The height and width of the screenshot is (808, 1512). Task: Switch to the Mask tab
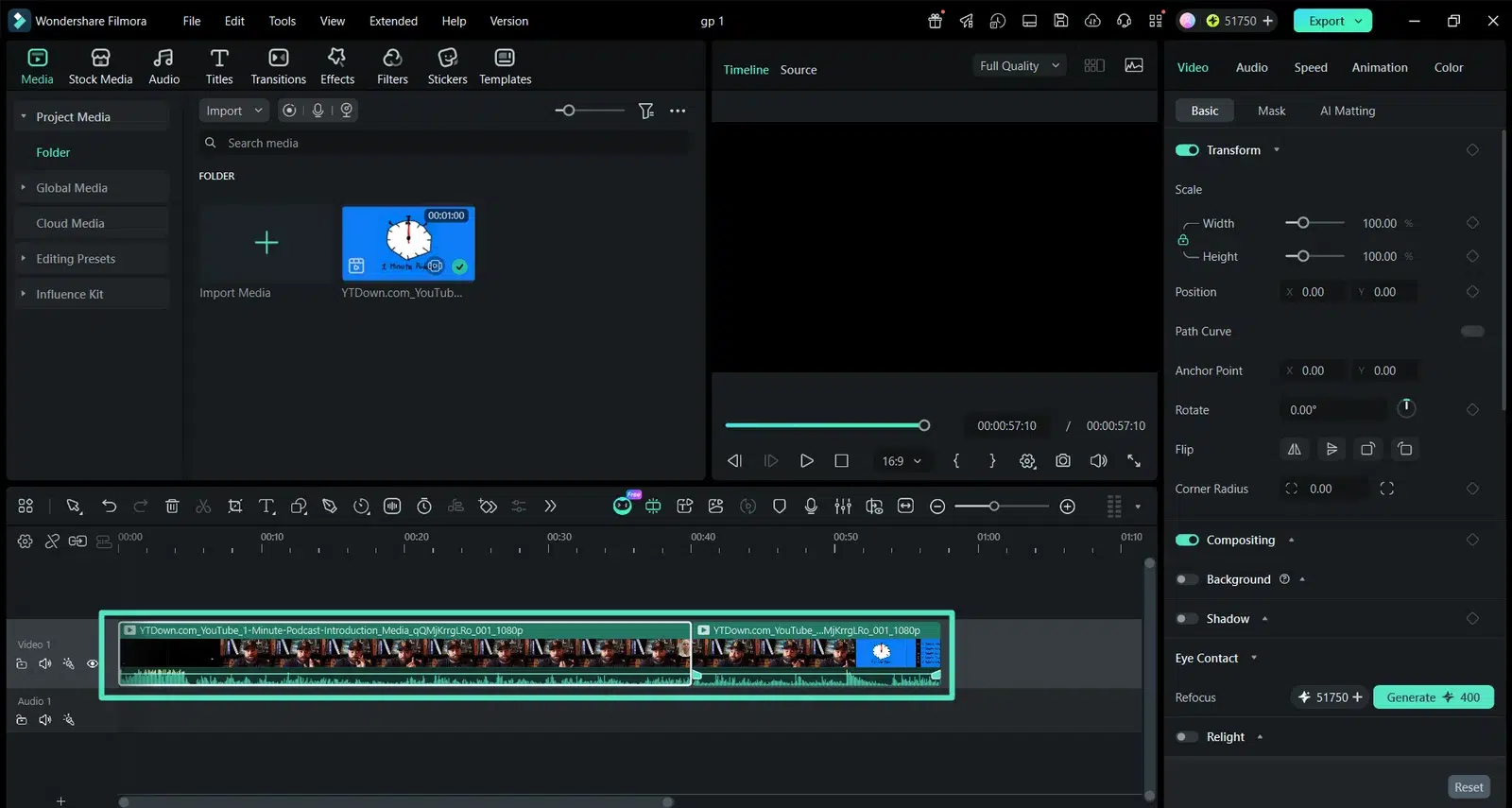(1271, 111)
